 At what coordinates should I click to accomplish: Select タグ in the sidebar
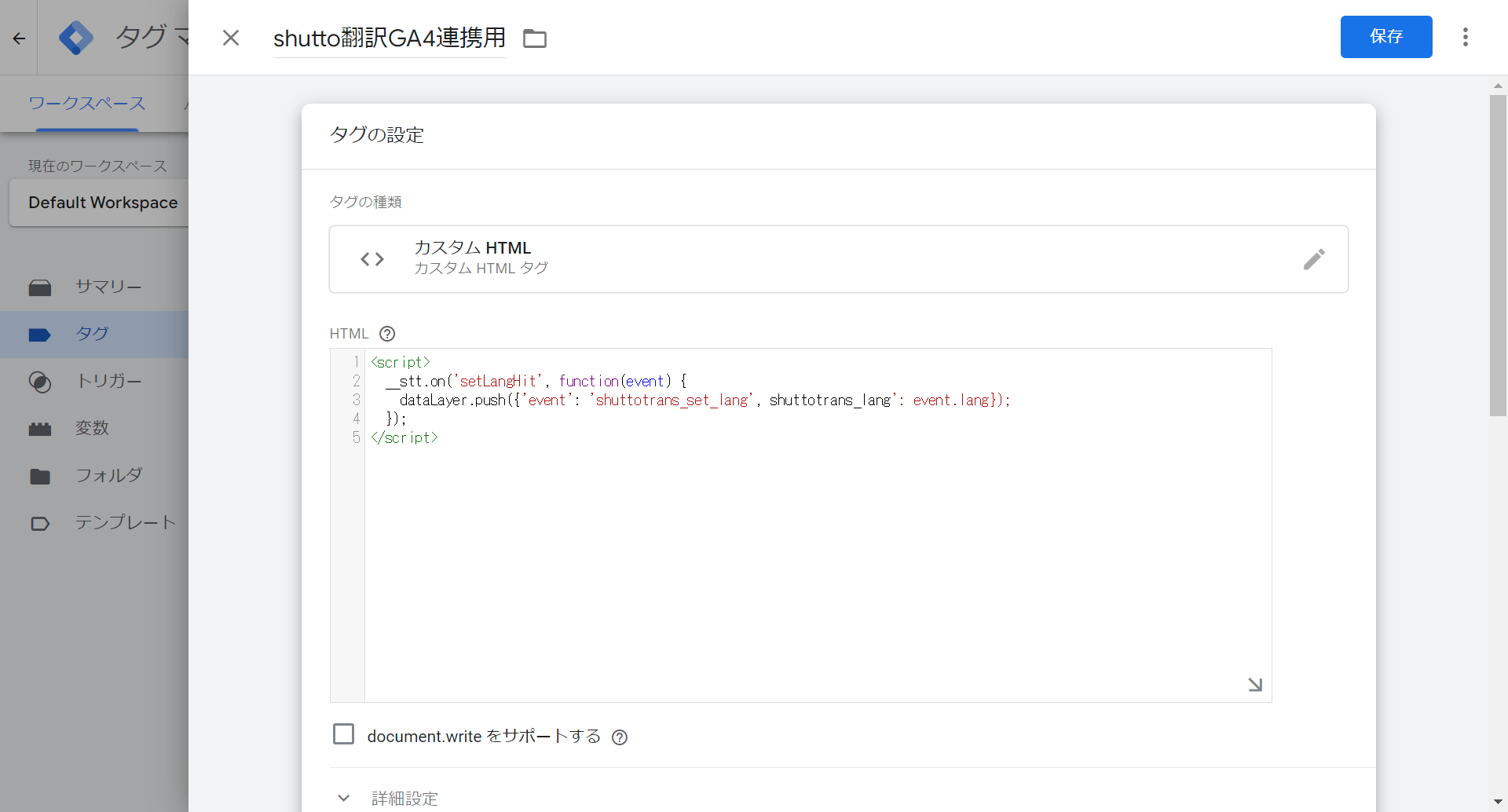[x=94, y=334]
